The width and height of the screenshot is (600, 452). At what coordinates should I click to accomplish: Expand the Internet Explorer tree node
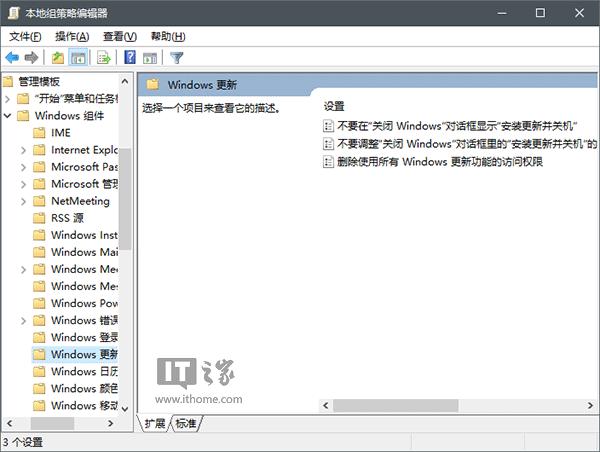pos(24,150)
